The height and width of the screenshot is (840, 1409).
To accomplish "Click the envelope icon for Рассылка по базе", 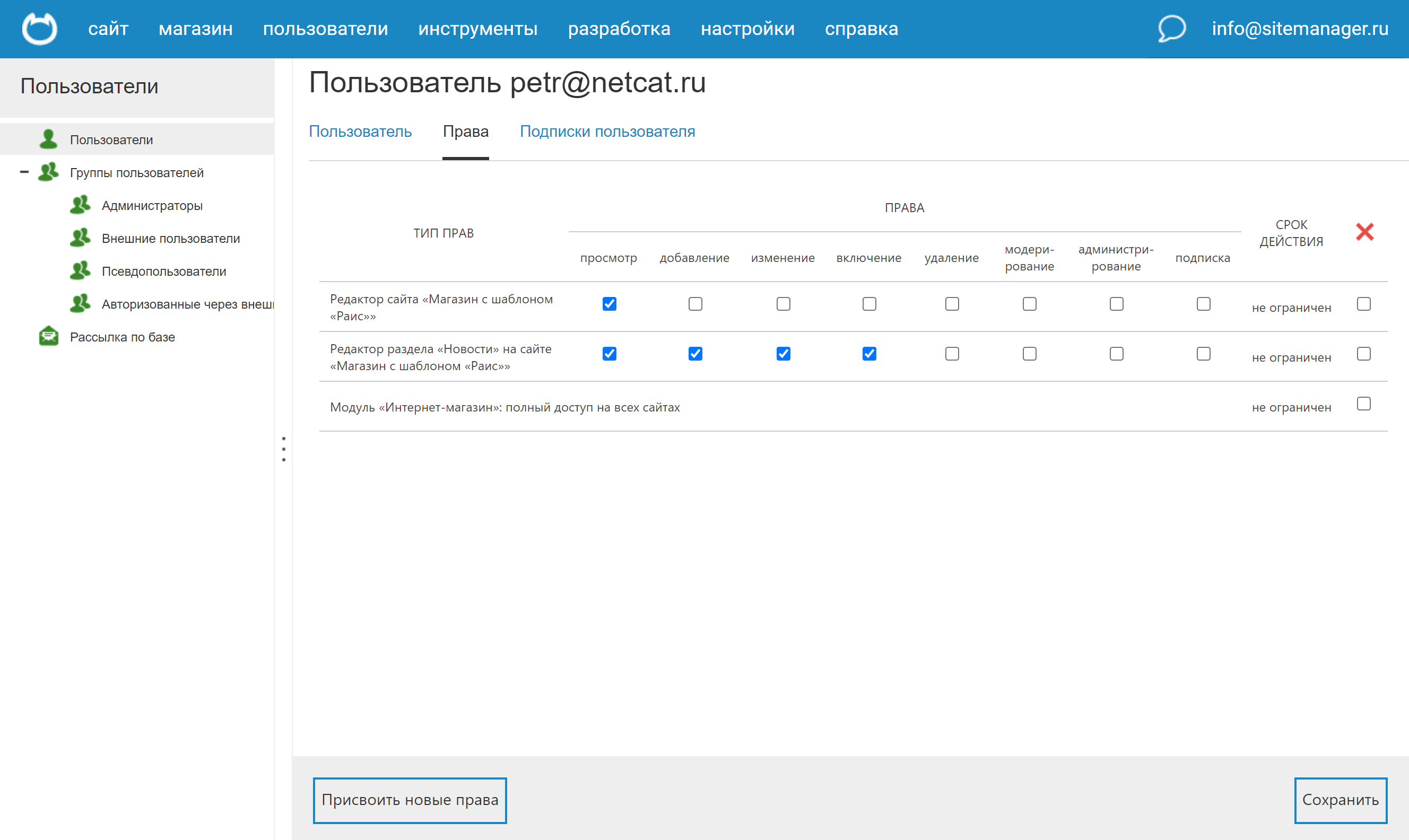I will pos(49,336).
